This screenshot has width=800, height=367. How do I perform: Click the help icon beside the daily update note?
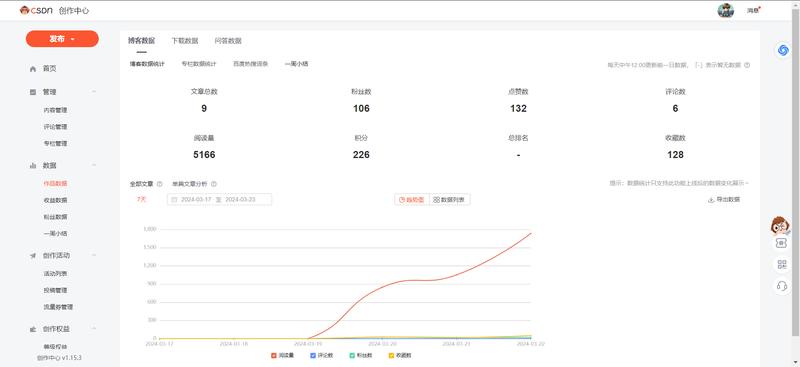coord(747,65)
